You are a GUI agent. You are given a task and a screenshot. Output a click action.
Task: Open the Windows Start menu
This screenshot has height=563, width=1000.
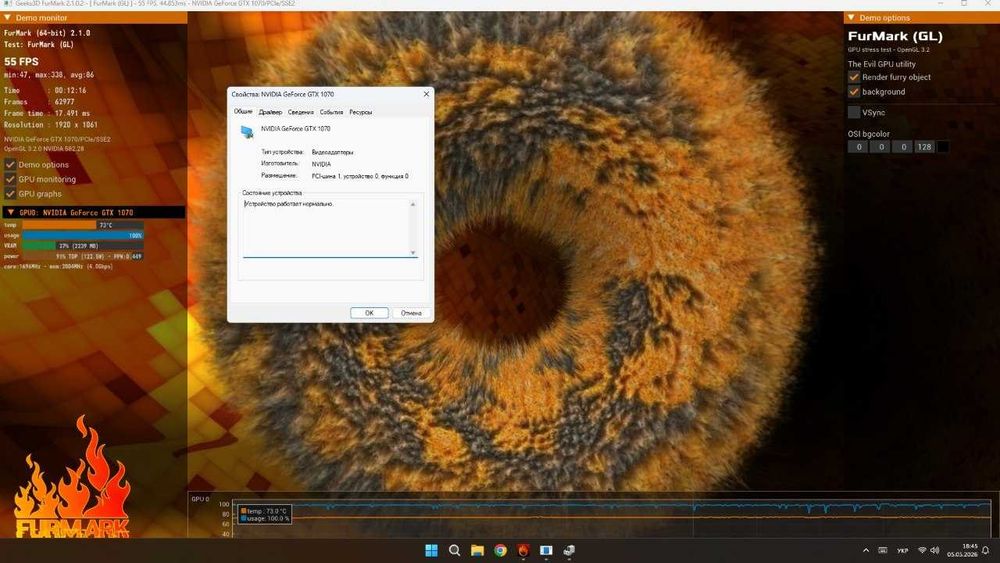431,550
